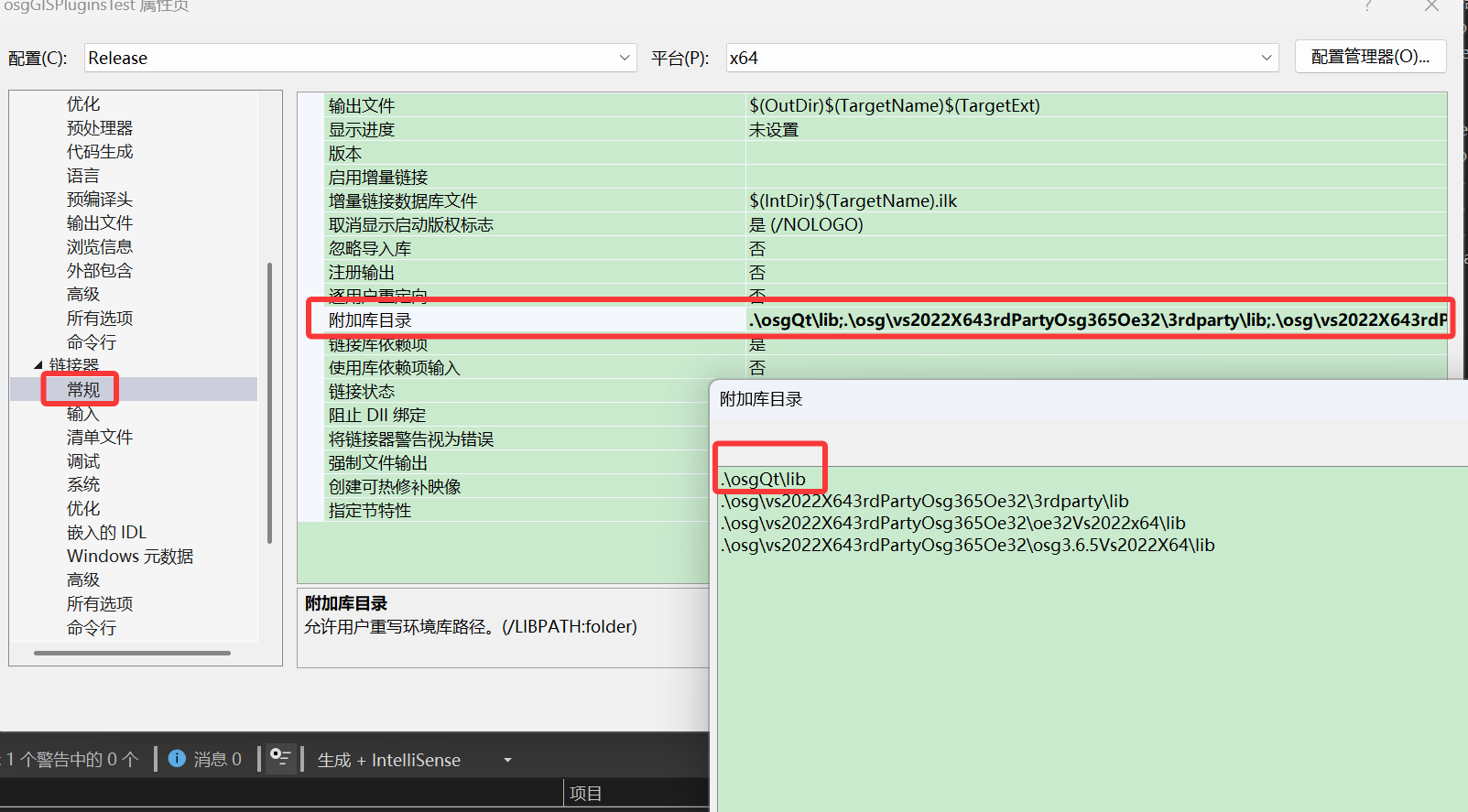Select 代码生成 in the tree

click(x=100, y=151)
